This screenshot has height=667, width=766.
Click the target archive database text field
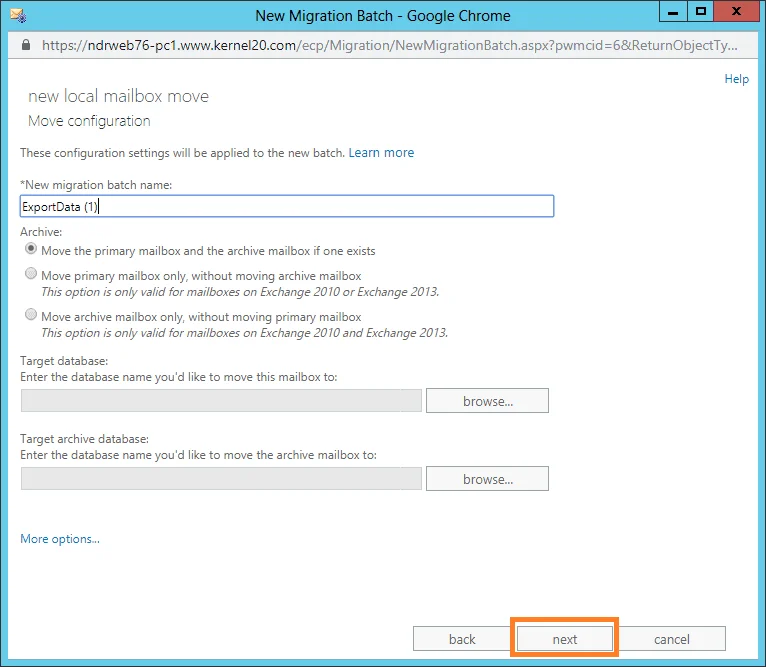pos(221,479)
